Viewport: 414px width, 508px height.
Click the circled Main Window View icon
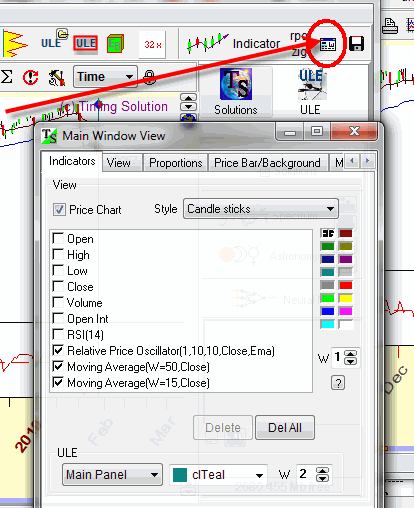tap(328, 44)
